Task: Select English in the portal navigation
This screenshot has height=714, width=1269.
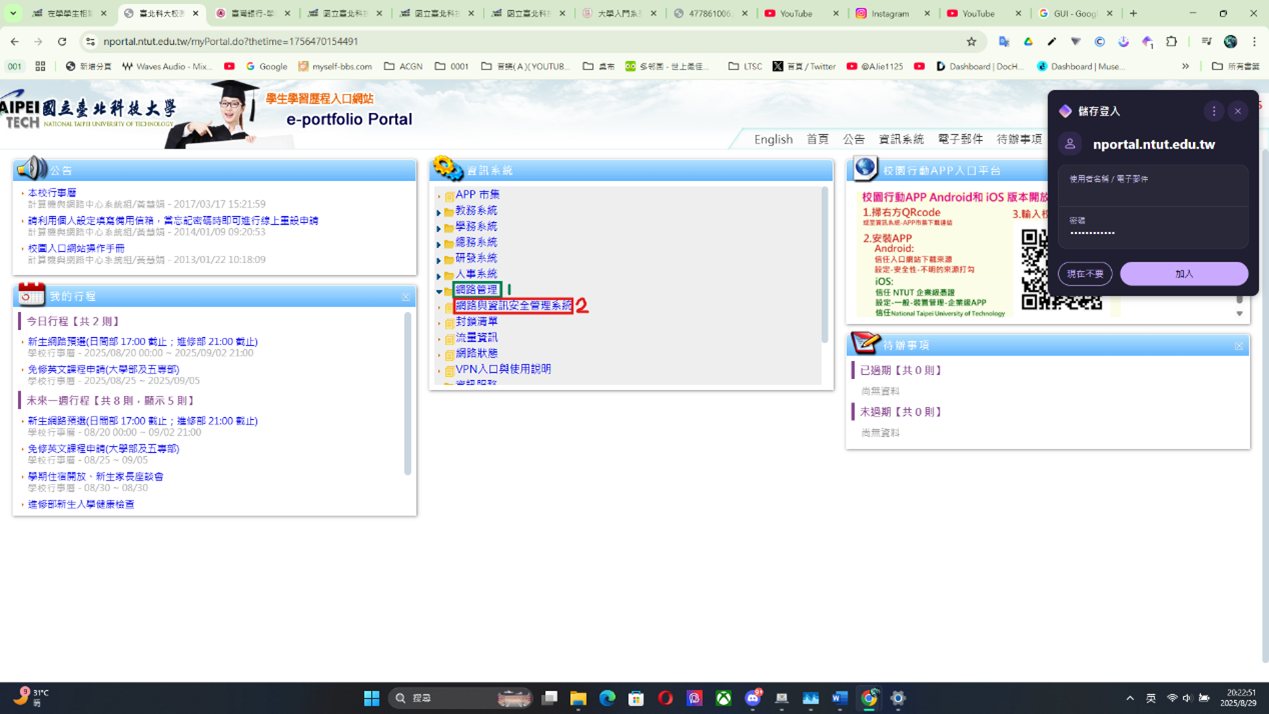Action: click(x=773, y=140)
